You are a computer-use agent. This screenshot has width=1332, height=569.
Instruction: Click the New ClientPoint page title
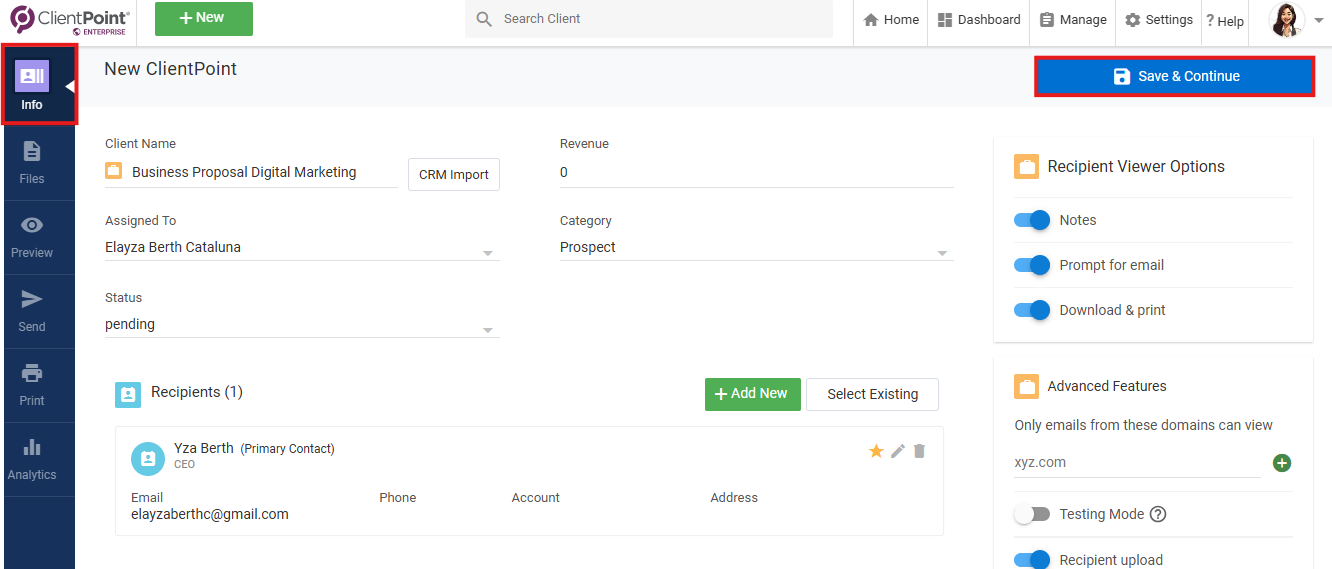click(171, 69)
